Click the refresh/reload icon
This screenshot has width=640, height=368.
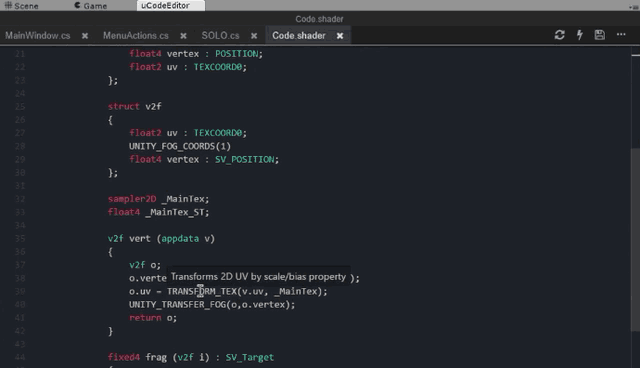560,35
